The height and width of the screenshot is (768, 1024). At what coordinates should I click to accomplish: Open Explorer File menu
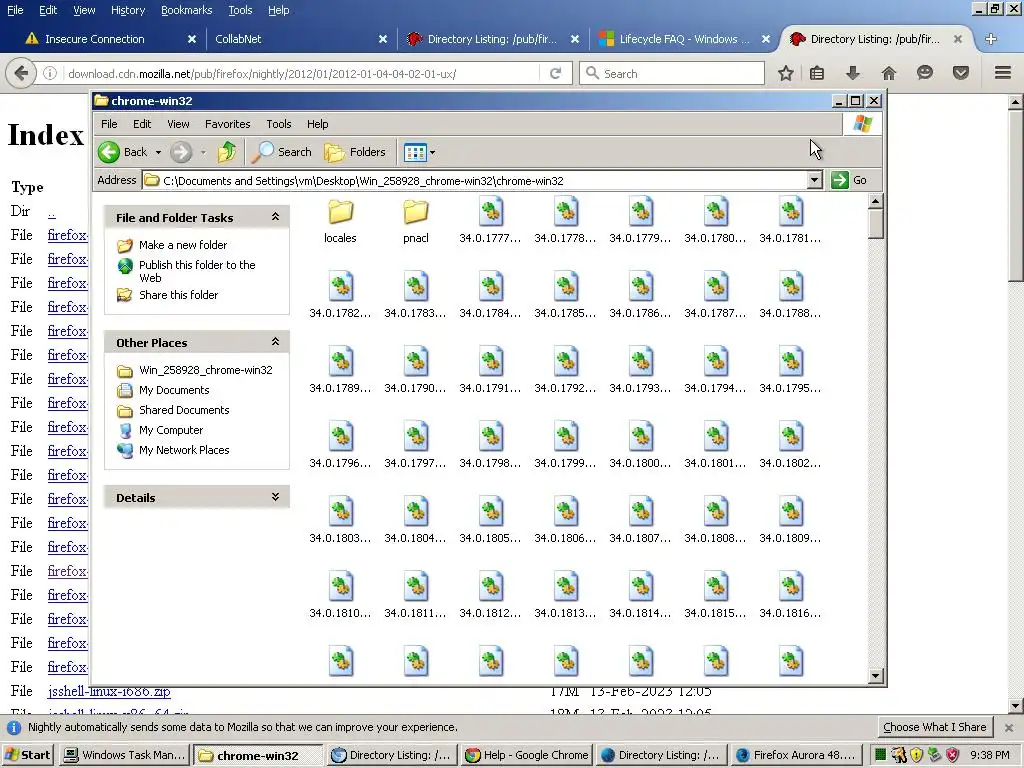tap(109, 124)
